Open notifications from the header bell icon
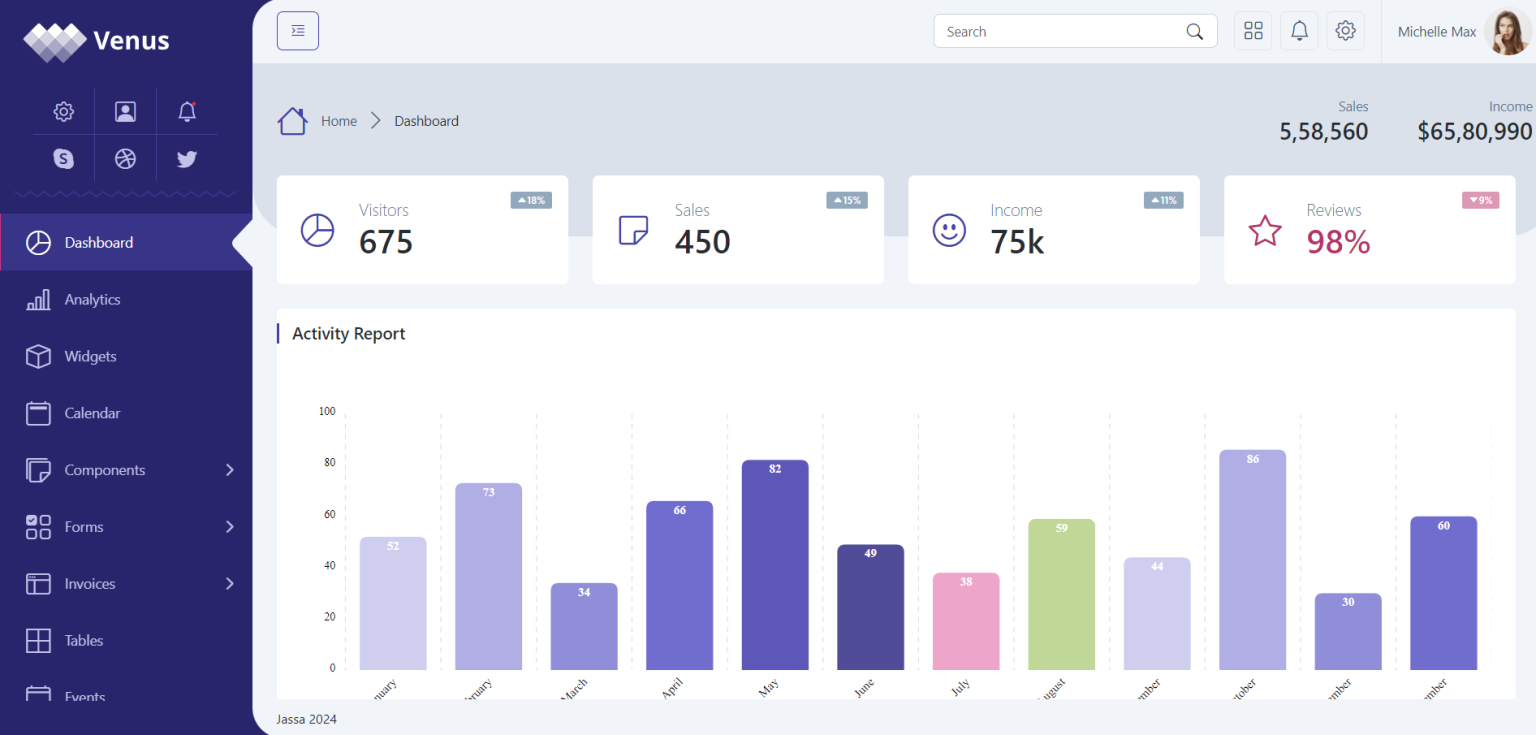 [1299, 30]
